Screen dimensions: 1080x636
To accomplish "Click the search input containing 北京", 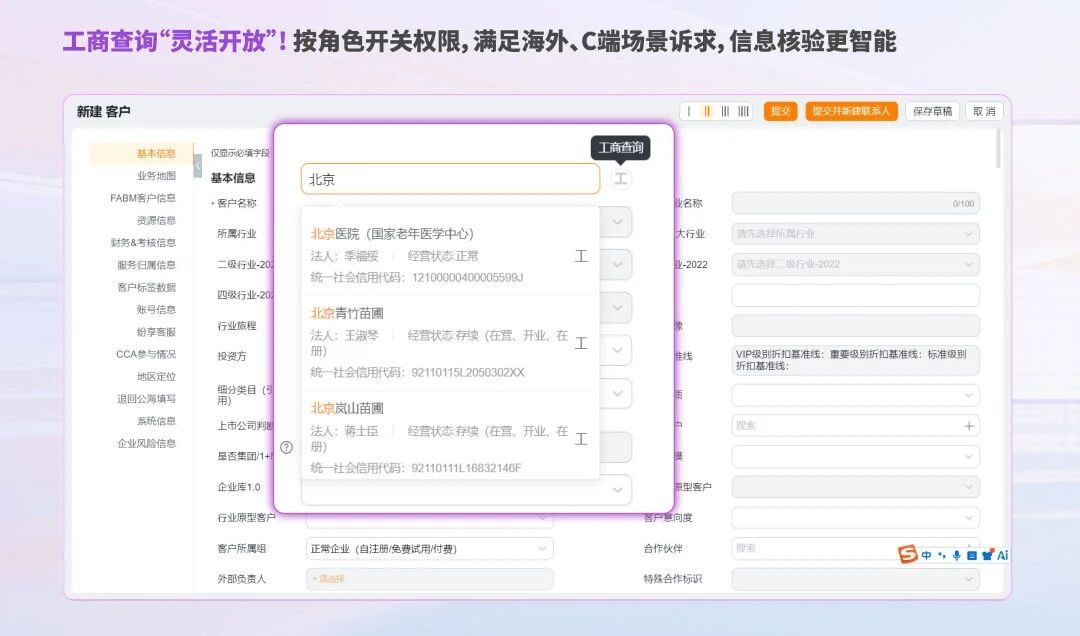I will click(x=450, y=180).
